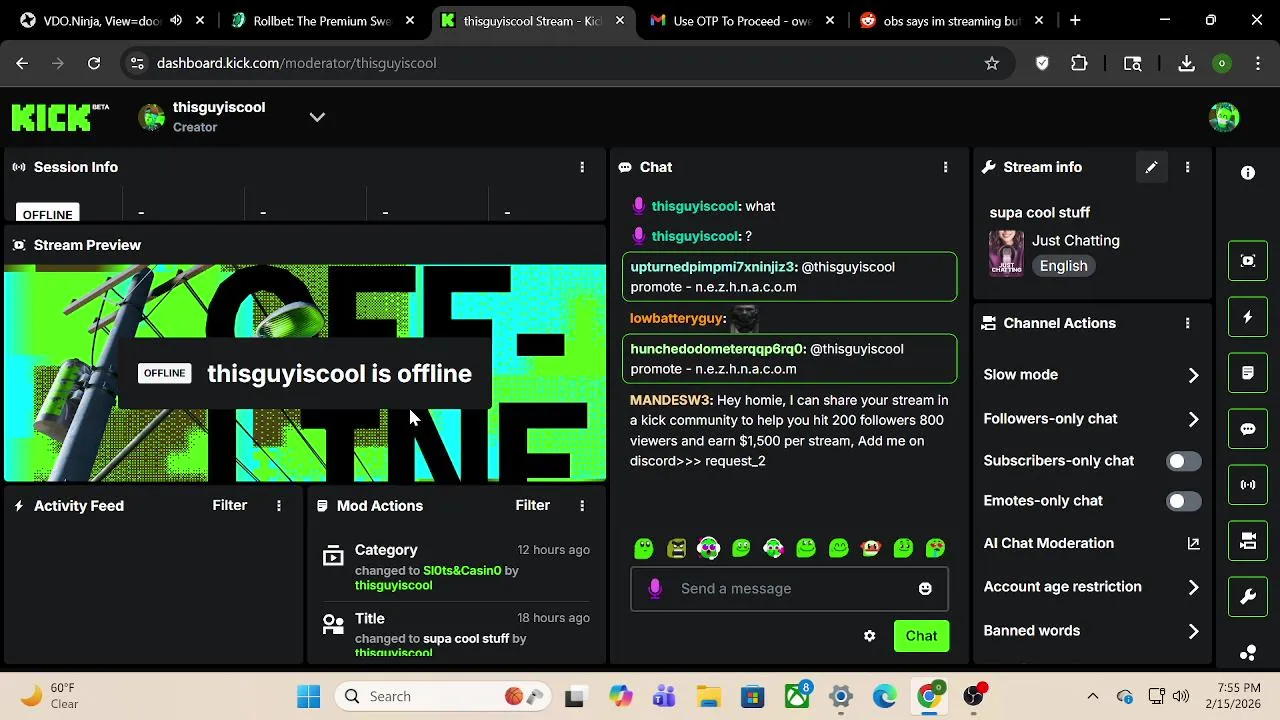The height and width of the screenshot is (720, 1280).
Task: Open Chat panel three-dot options menu
Action: (x=945, y=167)
